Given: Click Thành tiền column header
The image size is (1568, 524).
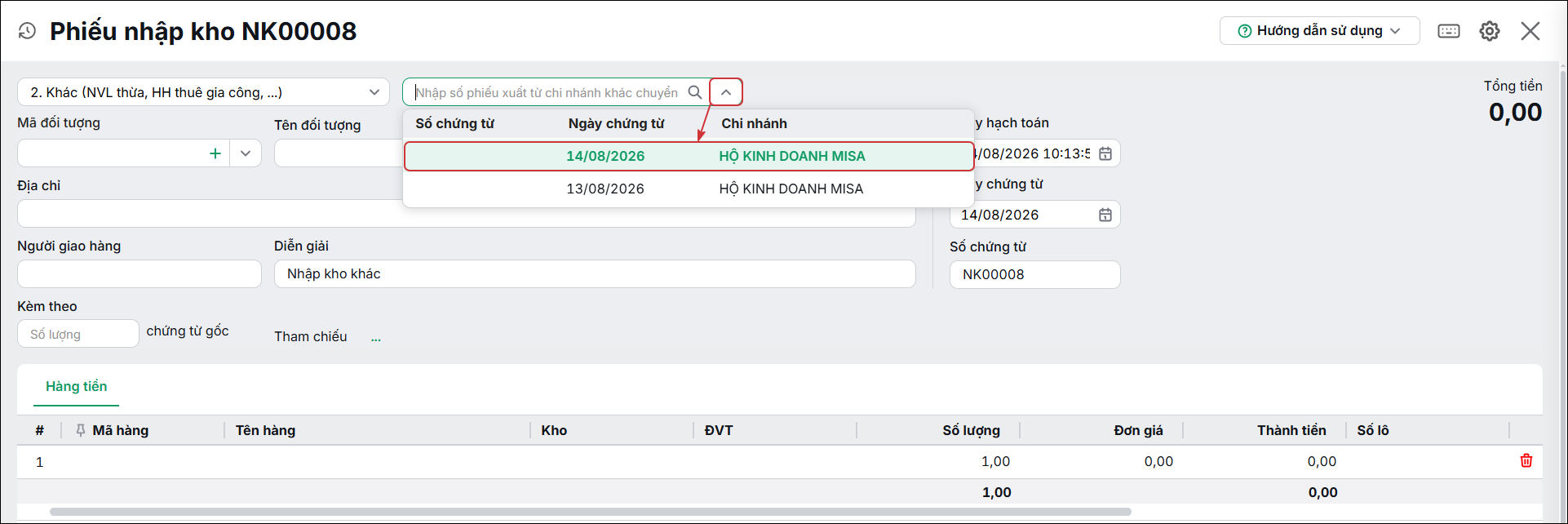Looking at the screenshot, I should [x=1291, y=430].
